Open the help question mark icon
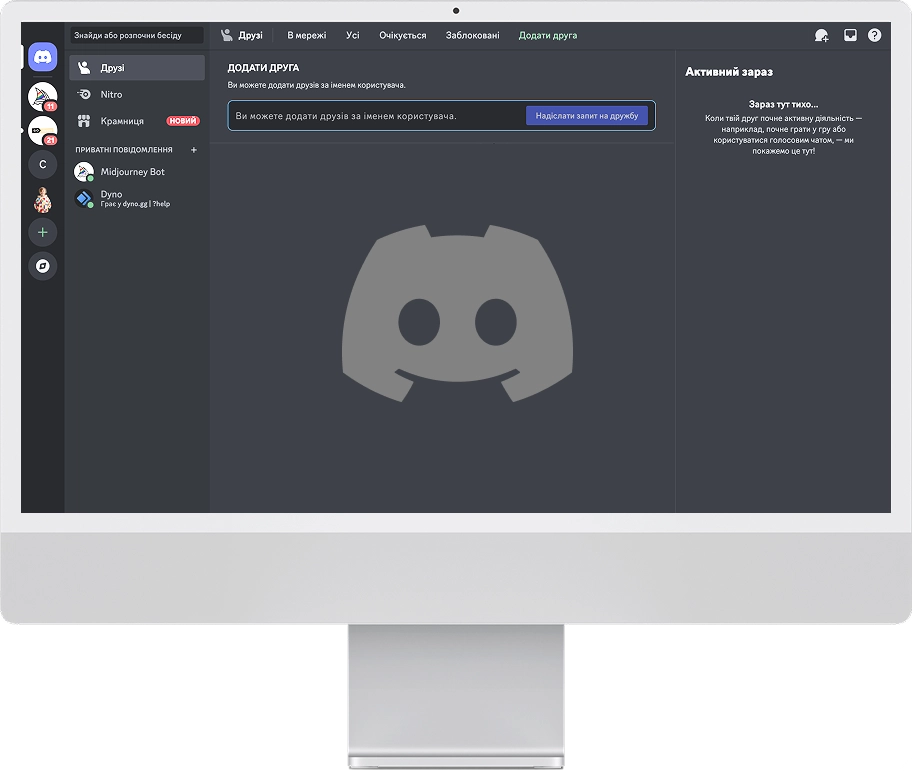Image resolution: width=912 pixels, height=771 pixels. (874, 35)
